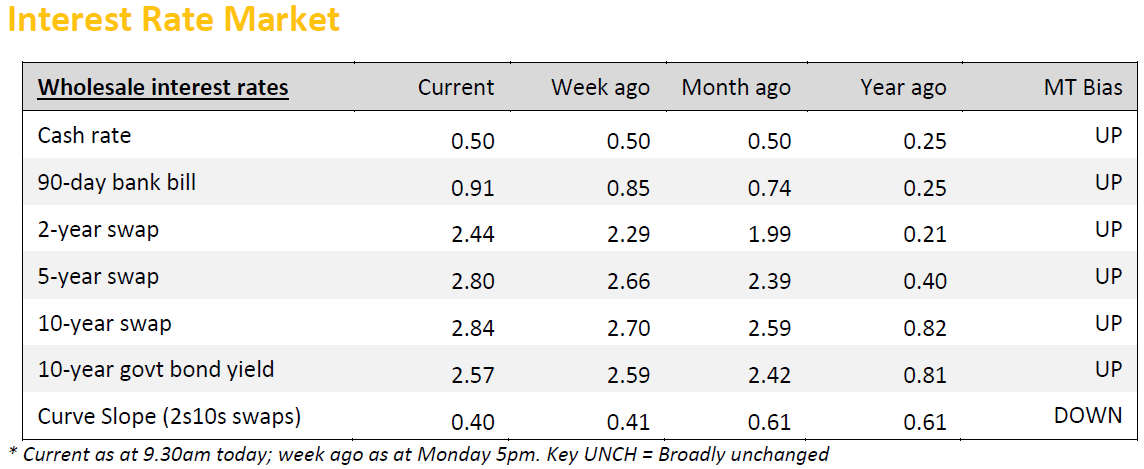Select the 90-day bank bill label
This screenshot has height=469, width=1144.
pos(117,183)
